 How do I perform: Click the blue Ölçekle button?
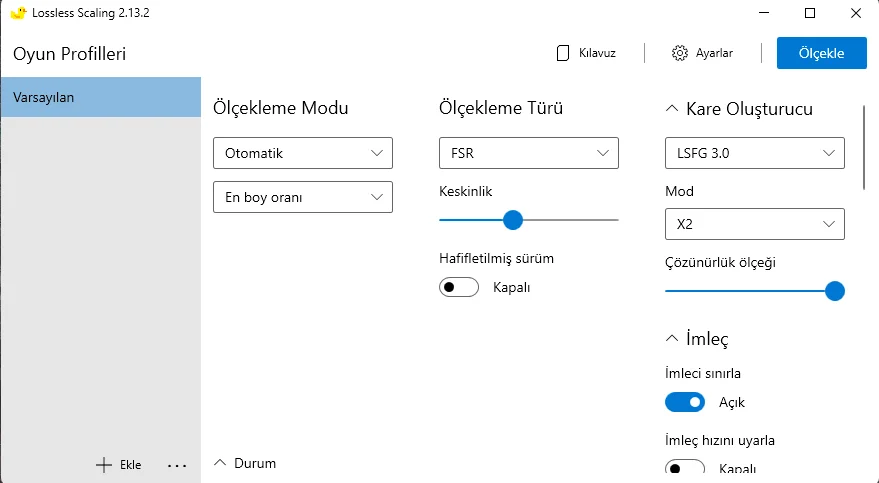[821, 53]
